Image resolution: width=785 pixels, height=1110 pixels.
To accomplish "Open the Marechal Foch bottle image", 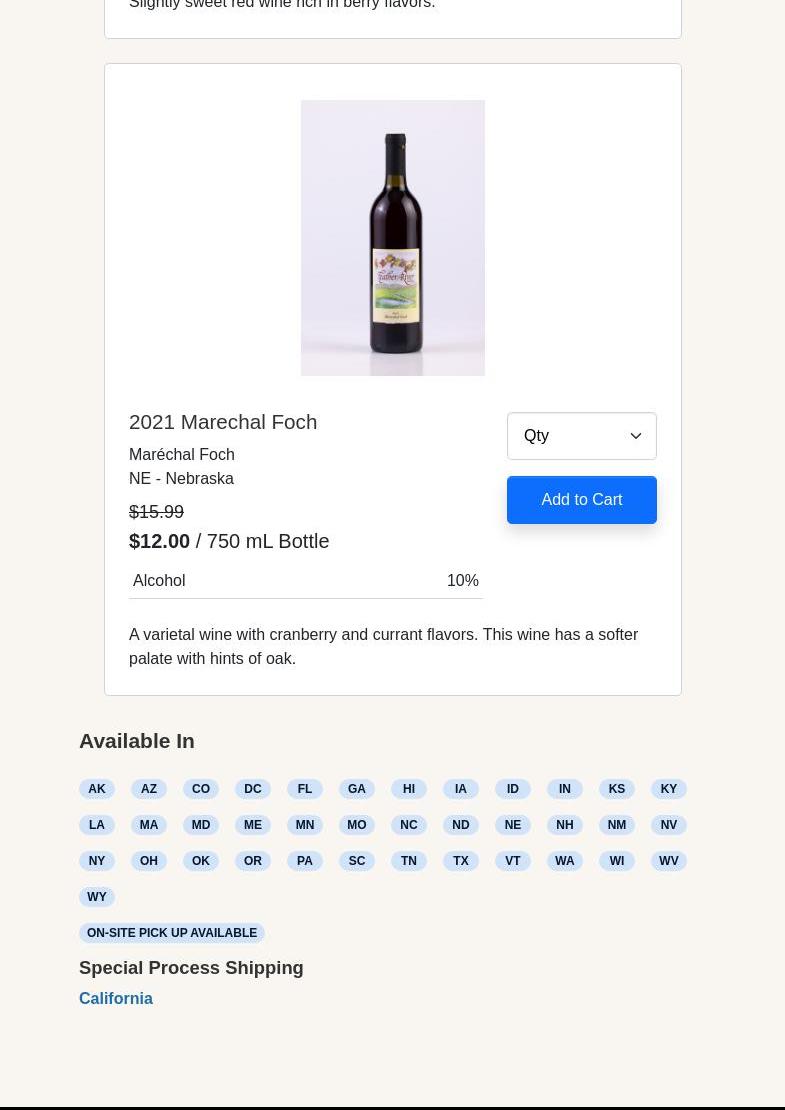I will (392, 238).
